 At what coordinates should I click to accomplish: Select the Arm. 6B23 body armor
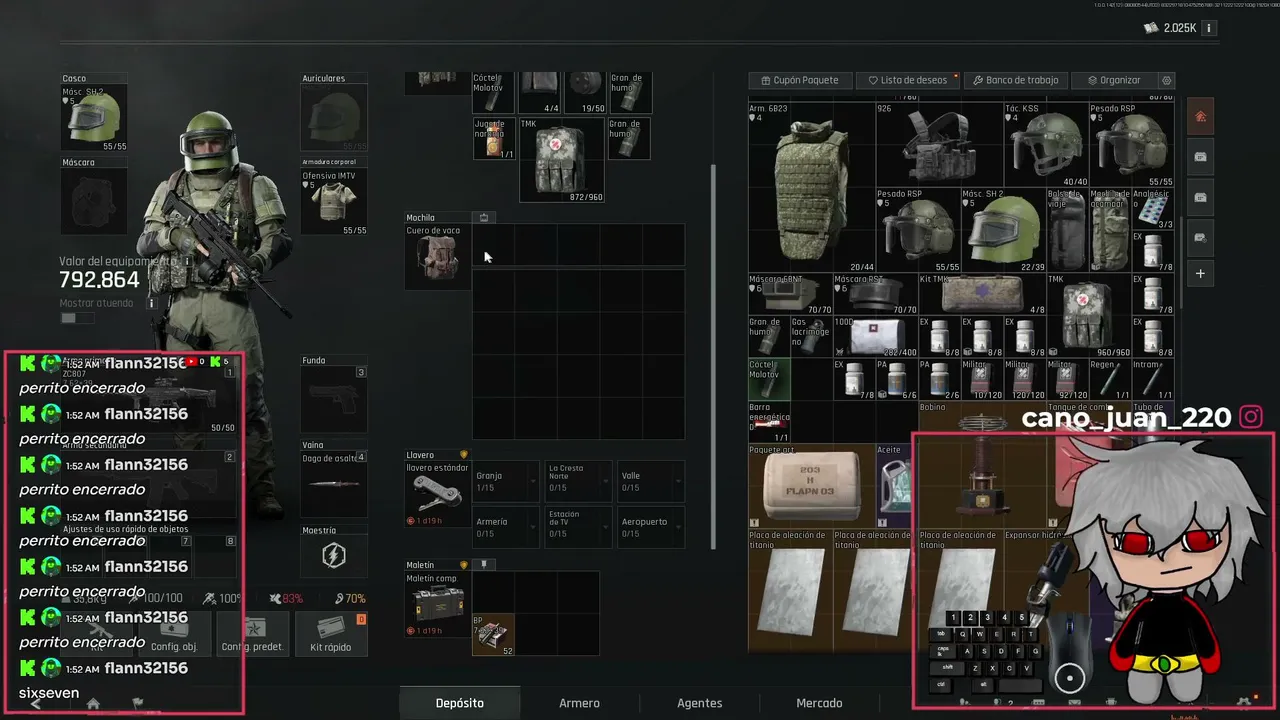811,187
